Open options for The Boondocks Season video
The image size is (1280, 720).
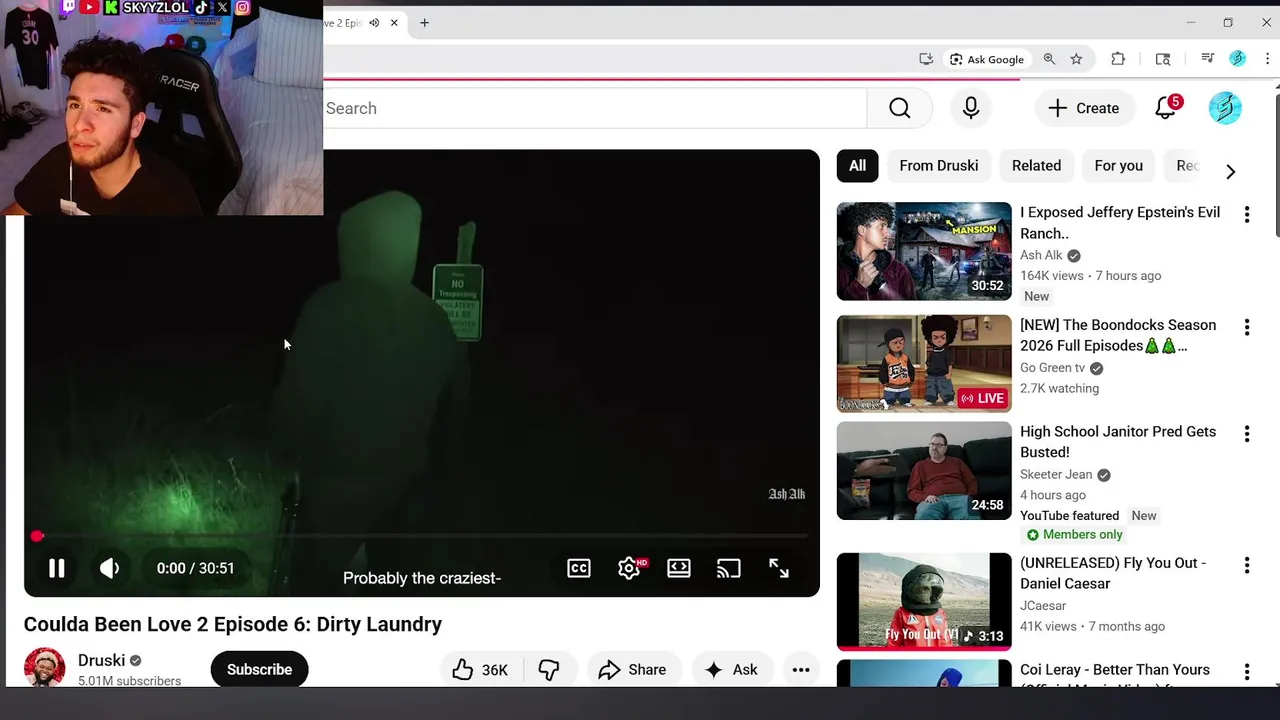pyautogui.click(x=1247, y=327)
